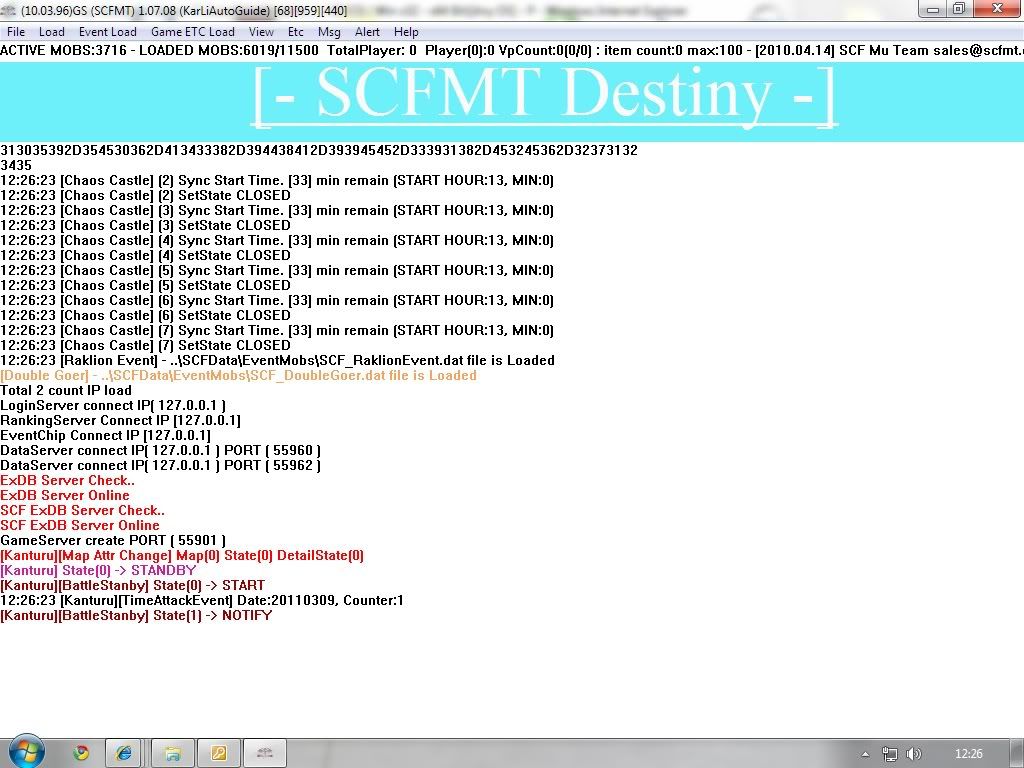Select the Etc menu item
The width and height of the screenshot is (1024, 768).
(296, 32)
